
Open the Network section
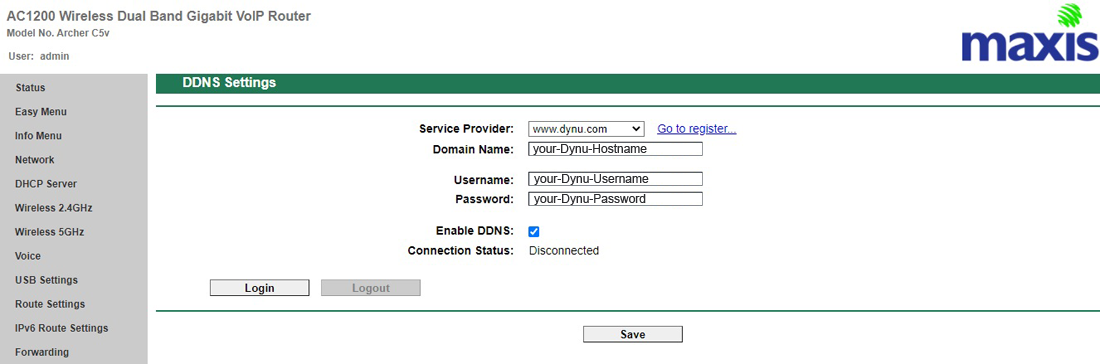tap(34, 160)
